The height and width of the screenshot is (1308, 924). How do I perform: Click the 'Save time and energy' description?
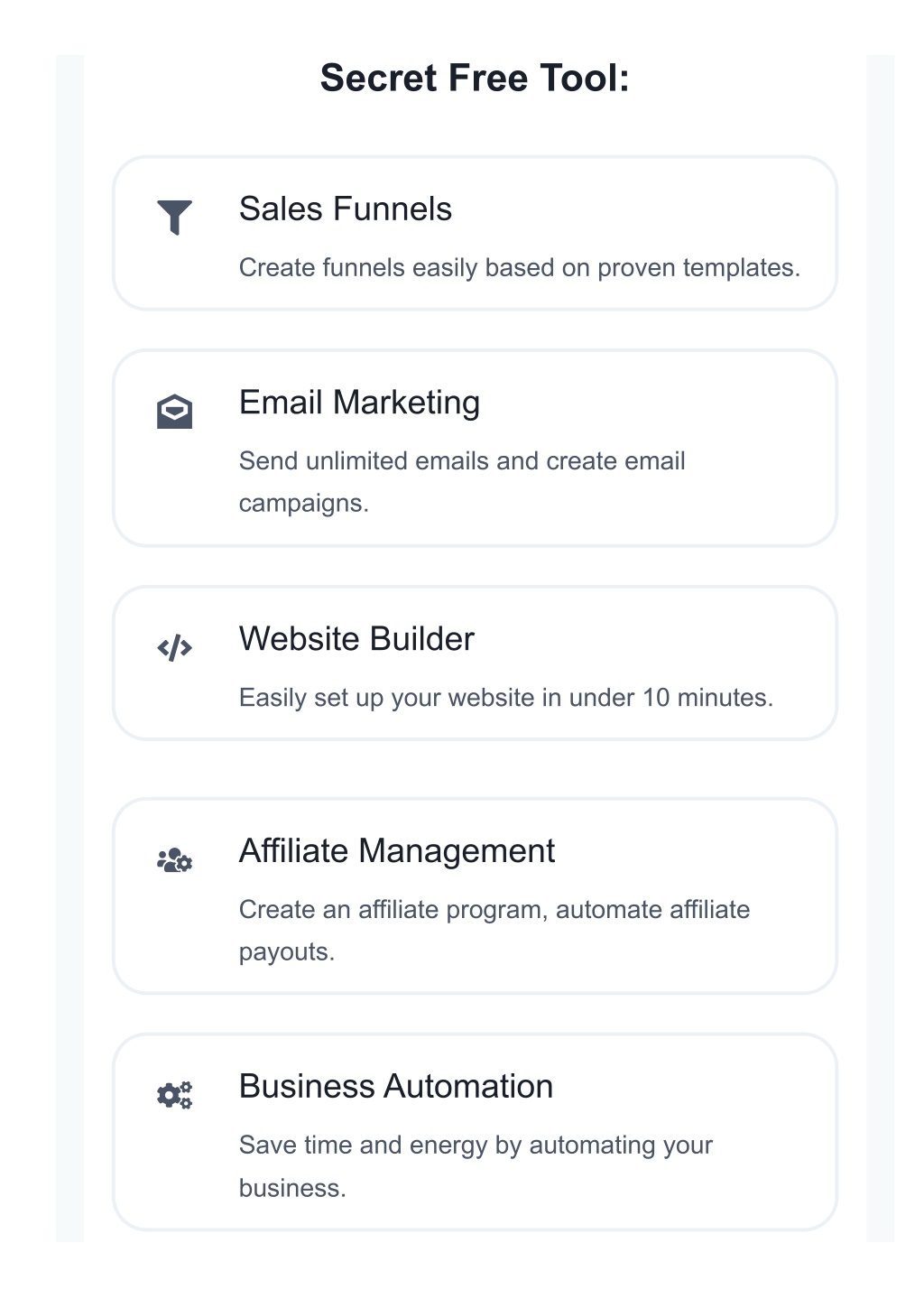point(476,1166)
